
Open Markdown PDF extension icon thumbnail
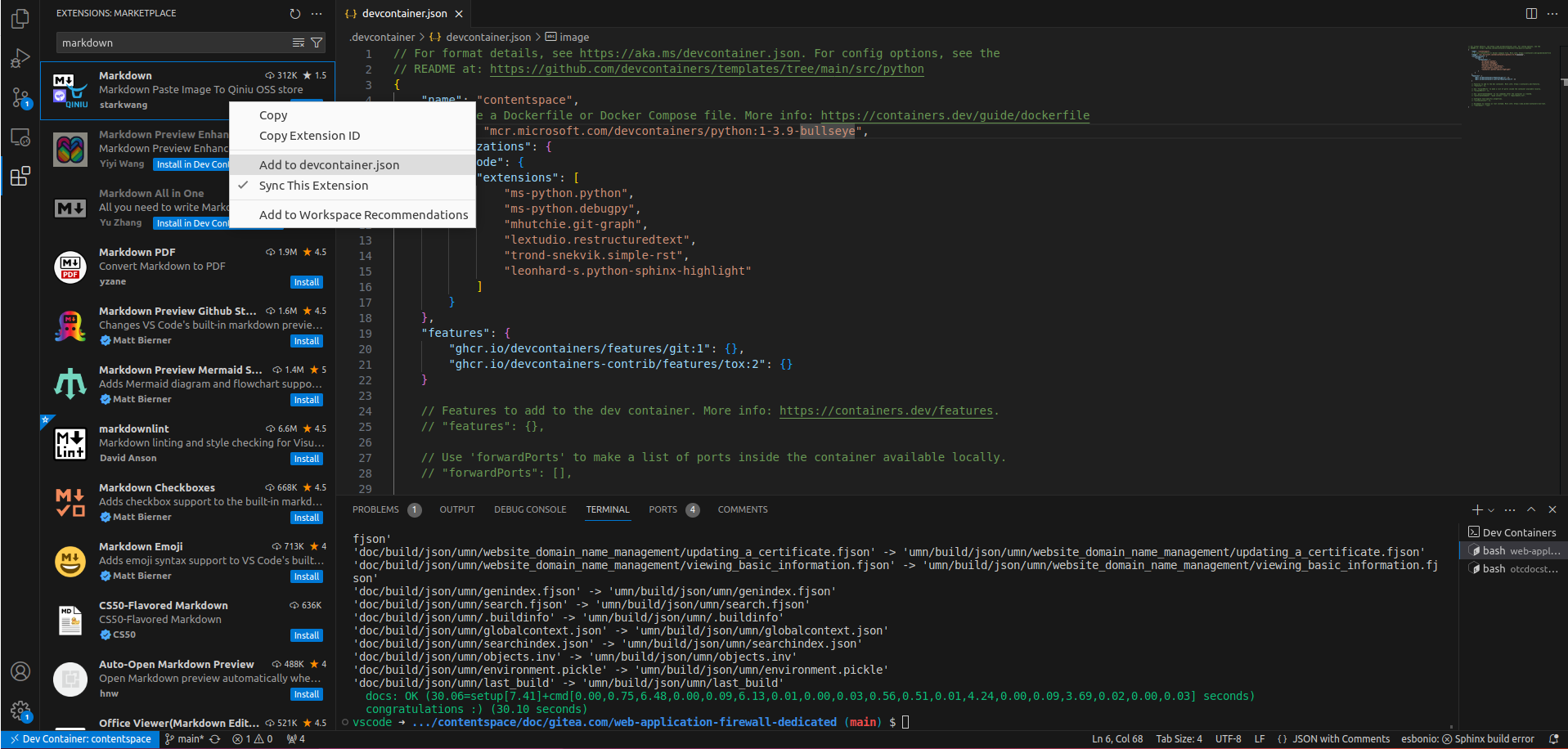coord(70,267)
